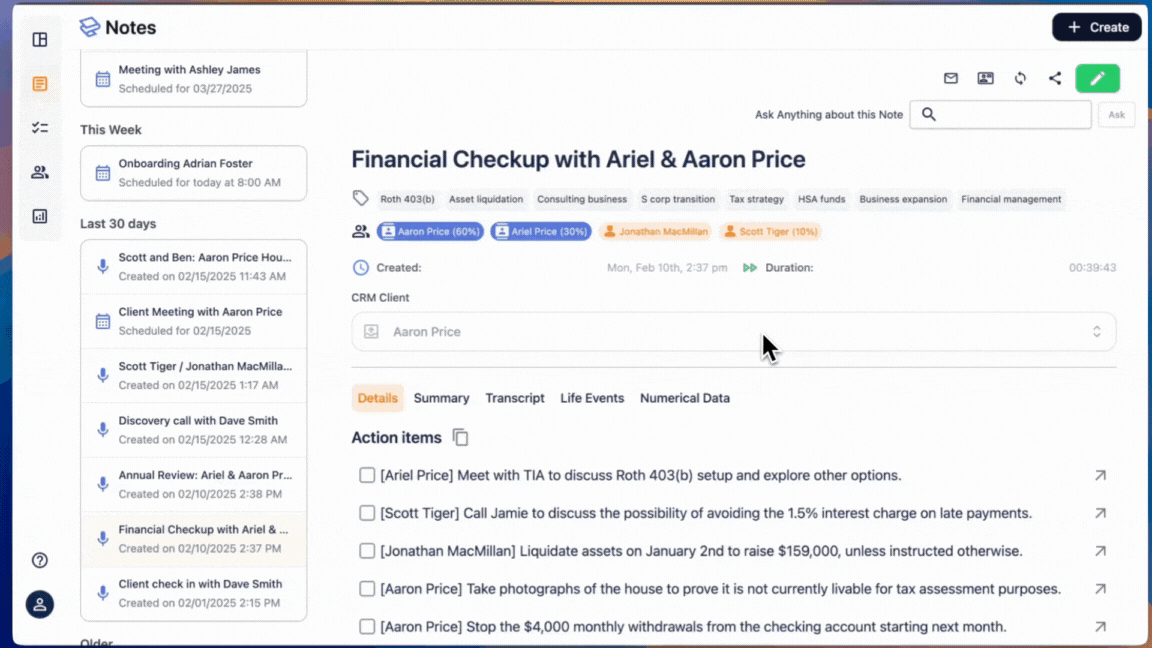Click the green edit pencil button
This screenshot has height=648, width=1152.
[1097, 78]
